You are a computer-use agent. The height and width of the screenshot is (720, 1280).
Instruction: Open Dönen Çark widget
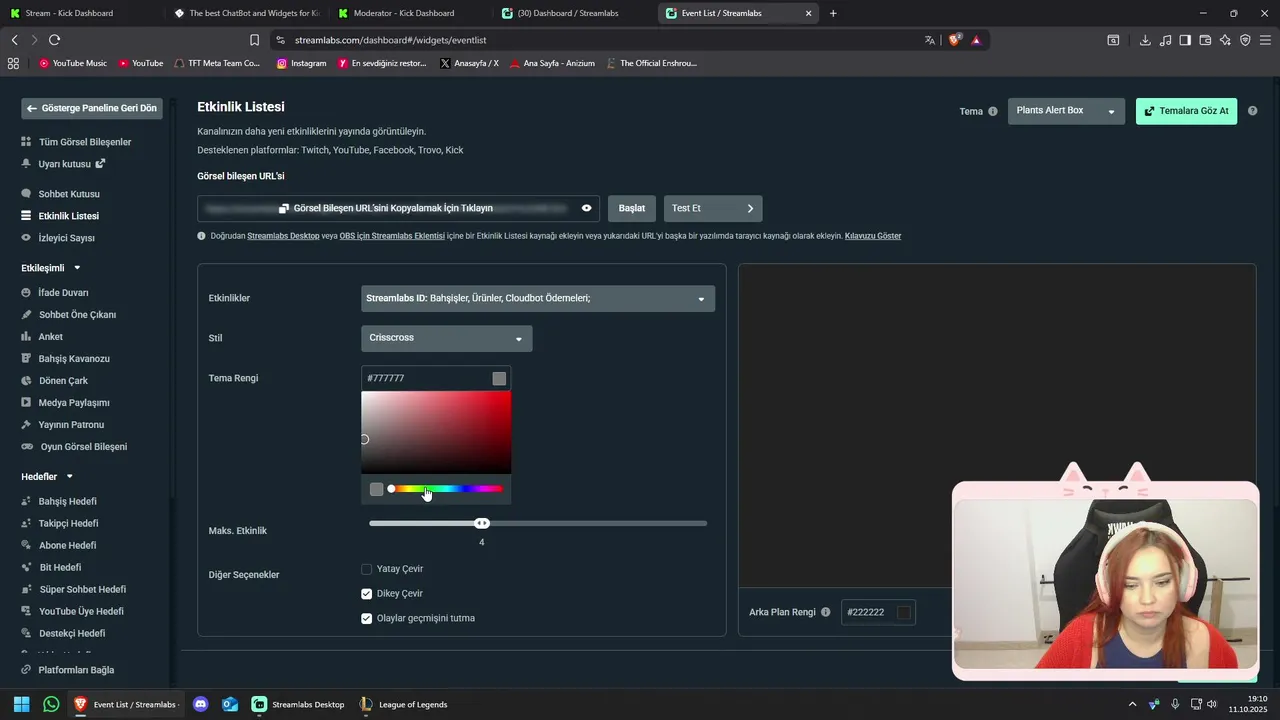63,381
